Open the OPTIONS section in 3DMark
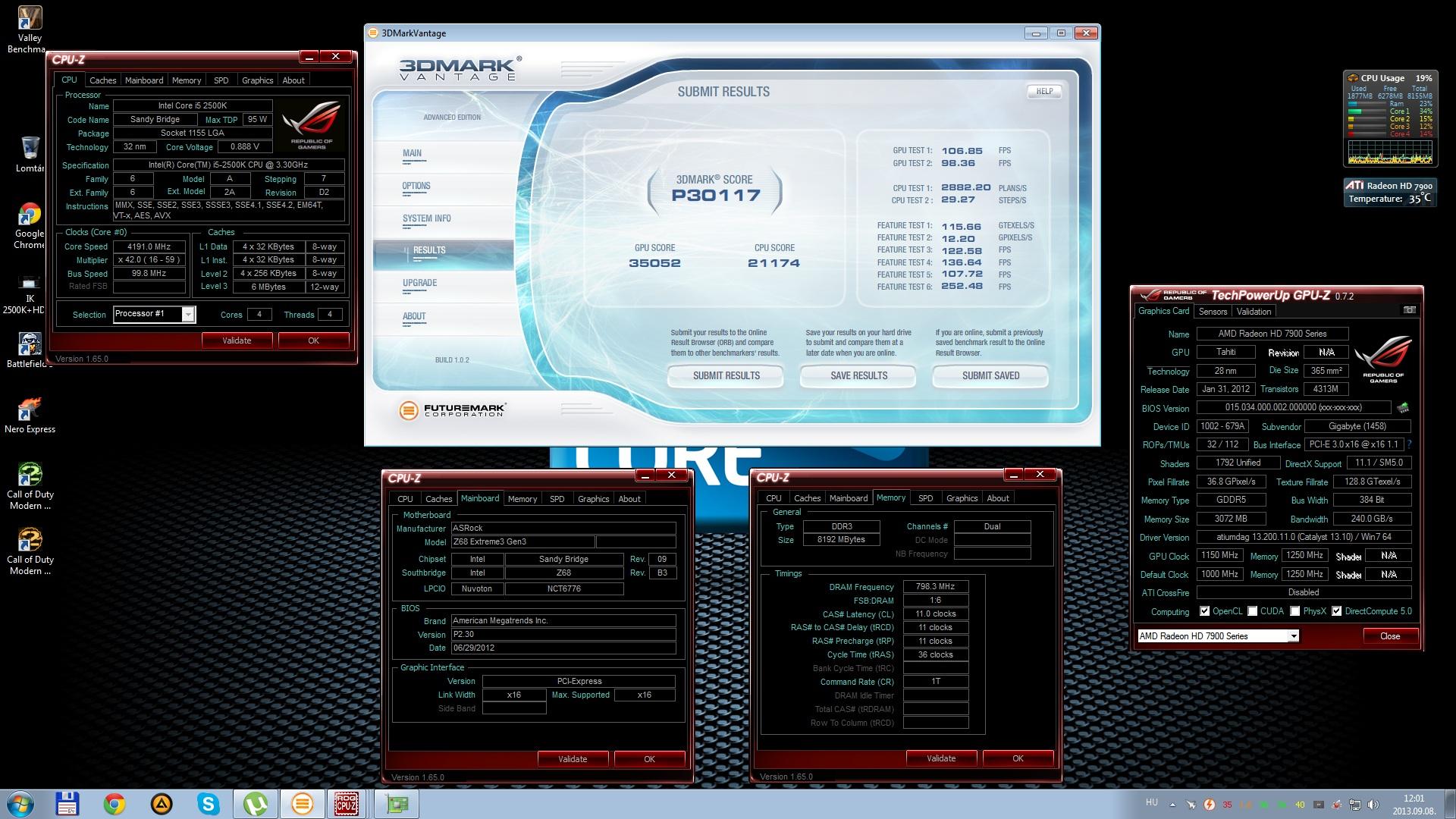Viewport: 1456px width, 819px height. pyautogui.click(x=416, y=186)
